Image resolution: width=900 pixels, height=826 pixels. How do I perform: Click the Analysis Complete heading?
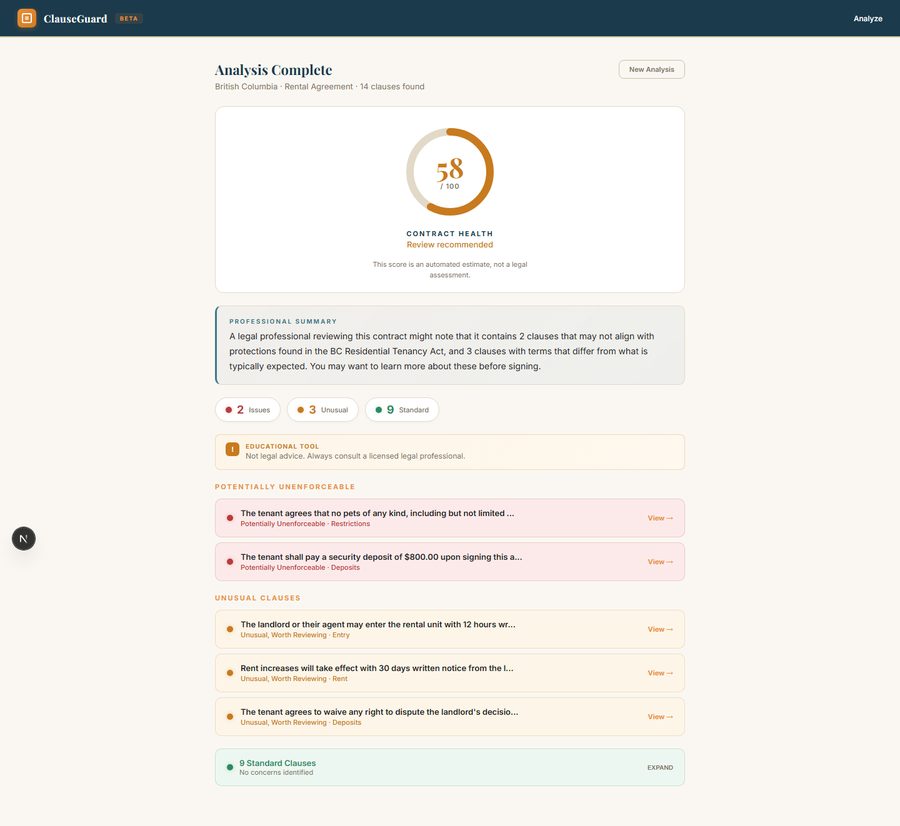click(273, 70)
